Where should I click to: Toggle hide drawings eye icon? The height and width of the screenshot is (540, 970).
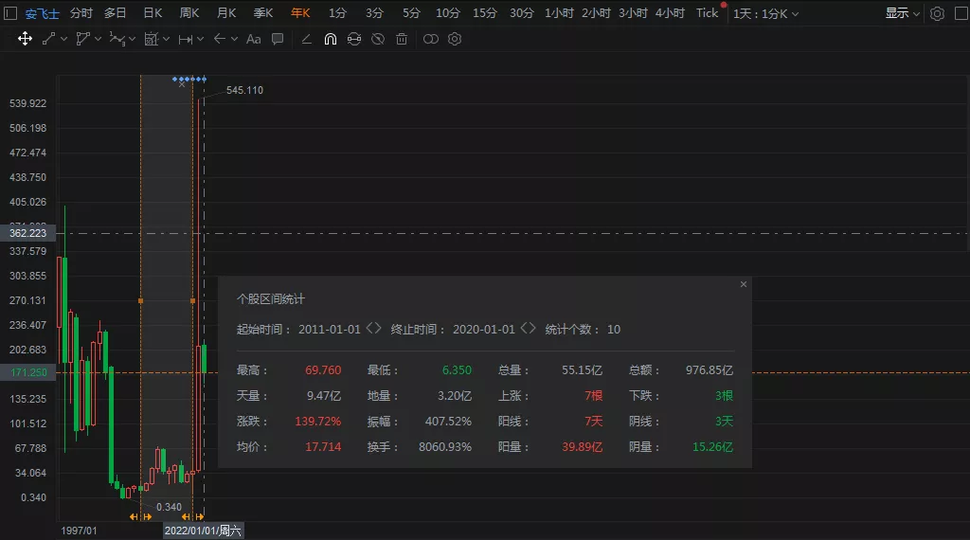coord(378,39)
